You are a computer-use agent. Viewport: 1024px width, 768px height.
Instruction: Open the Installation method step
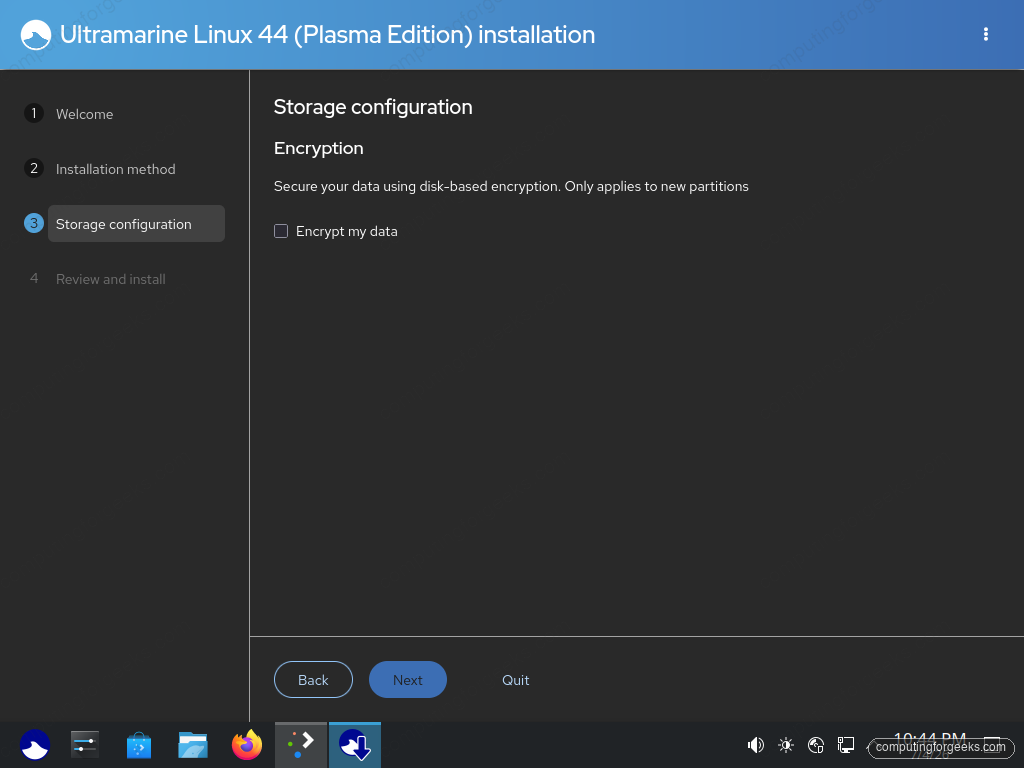(x=116, y=169)
